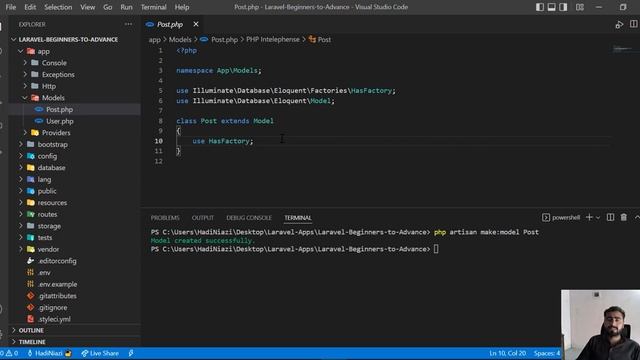Open the Go menu
Viewport: 640px width, 360px height.
pos(107,7)
